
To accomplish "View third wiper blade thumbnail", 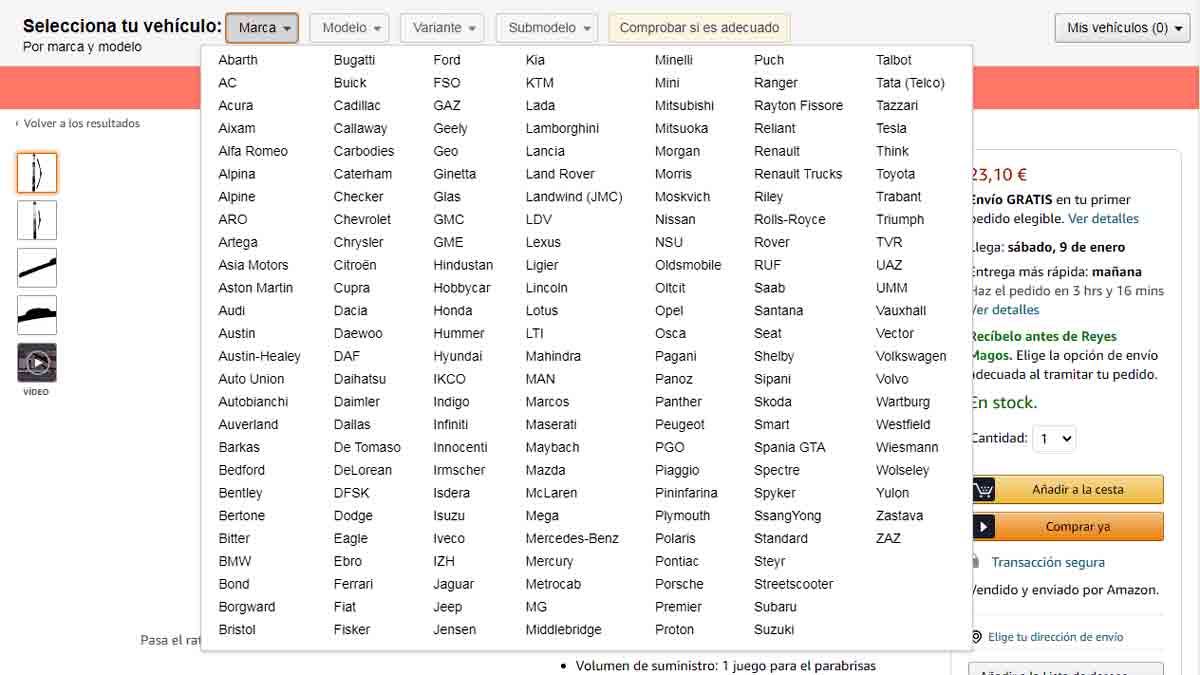I will tap(37, 268).
